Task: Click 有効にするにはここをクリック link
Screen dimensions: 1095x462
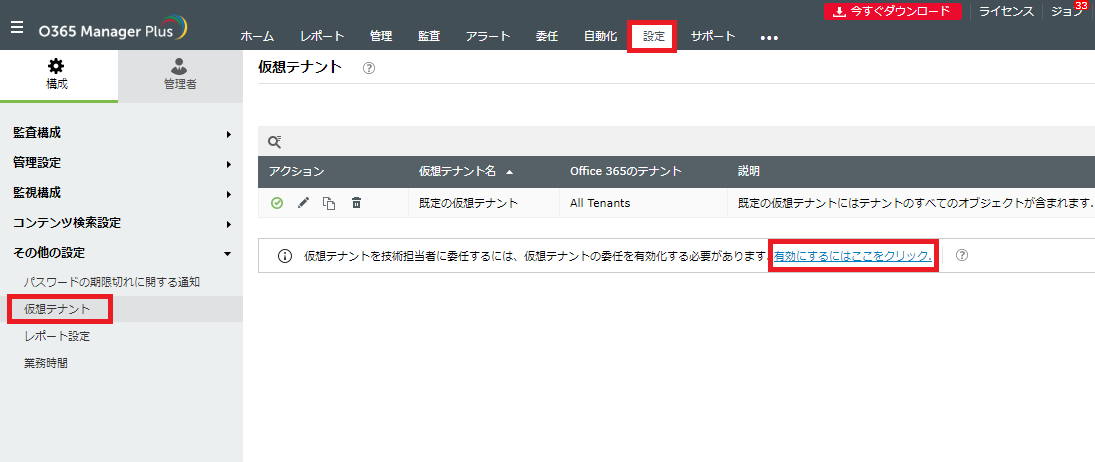Action: 853,255
